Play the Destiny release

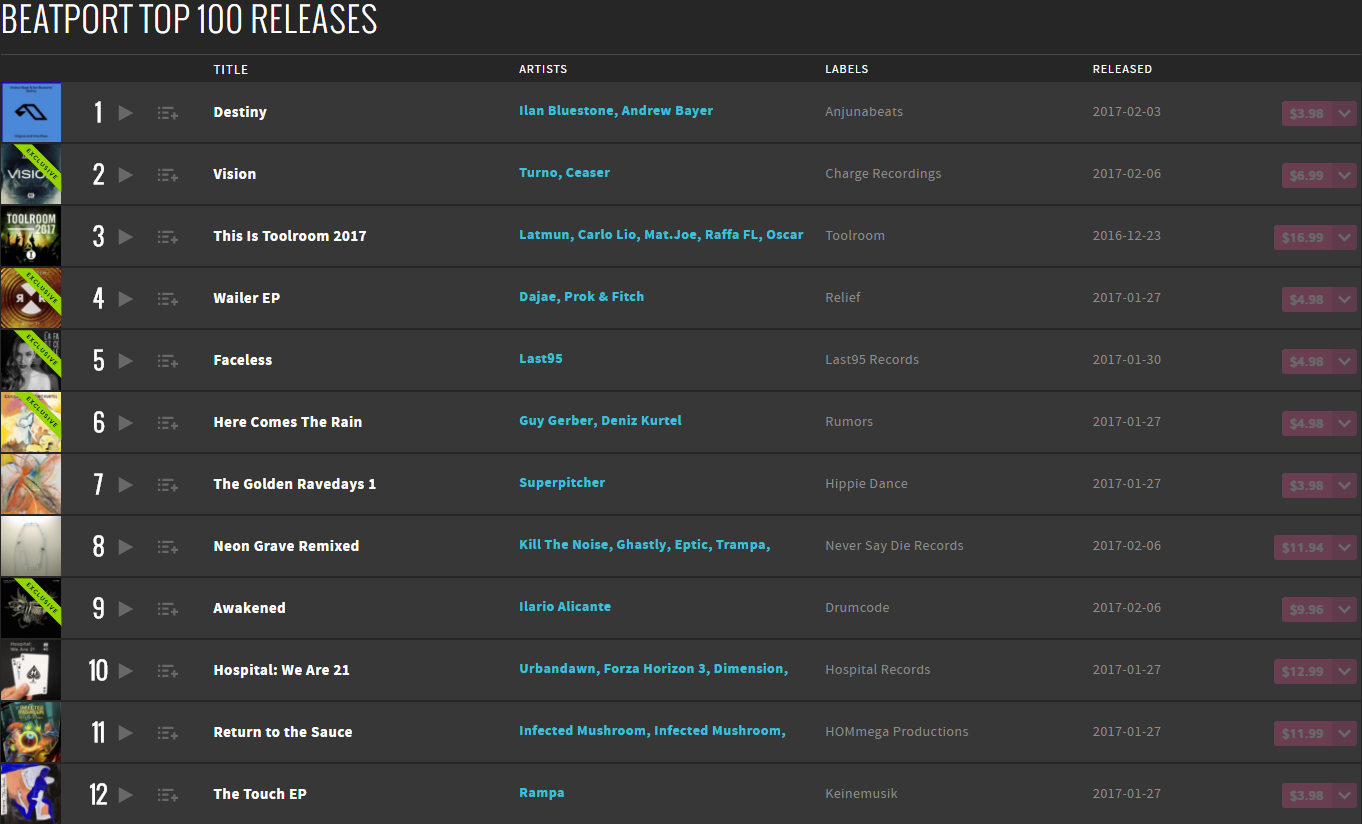[x=125, y=113]
